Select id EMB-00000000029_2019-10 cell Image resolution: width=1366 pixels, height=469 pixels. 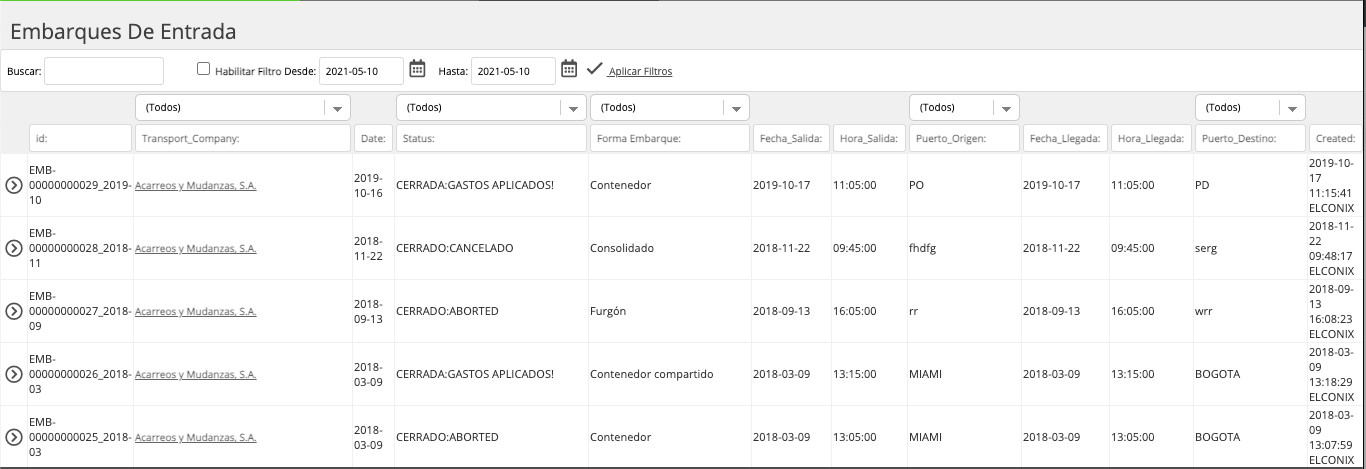(x=80, y=185)
